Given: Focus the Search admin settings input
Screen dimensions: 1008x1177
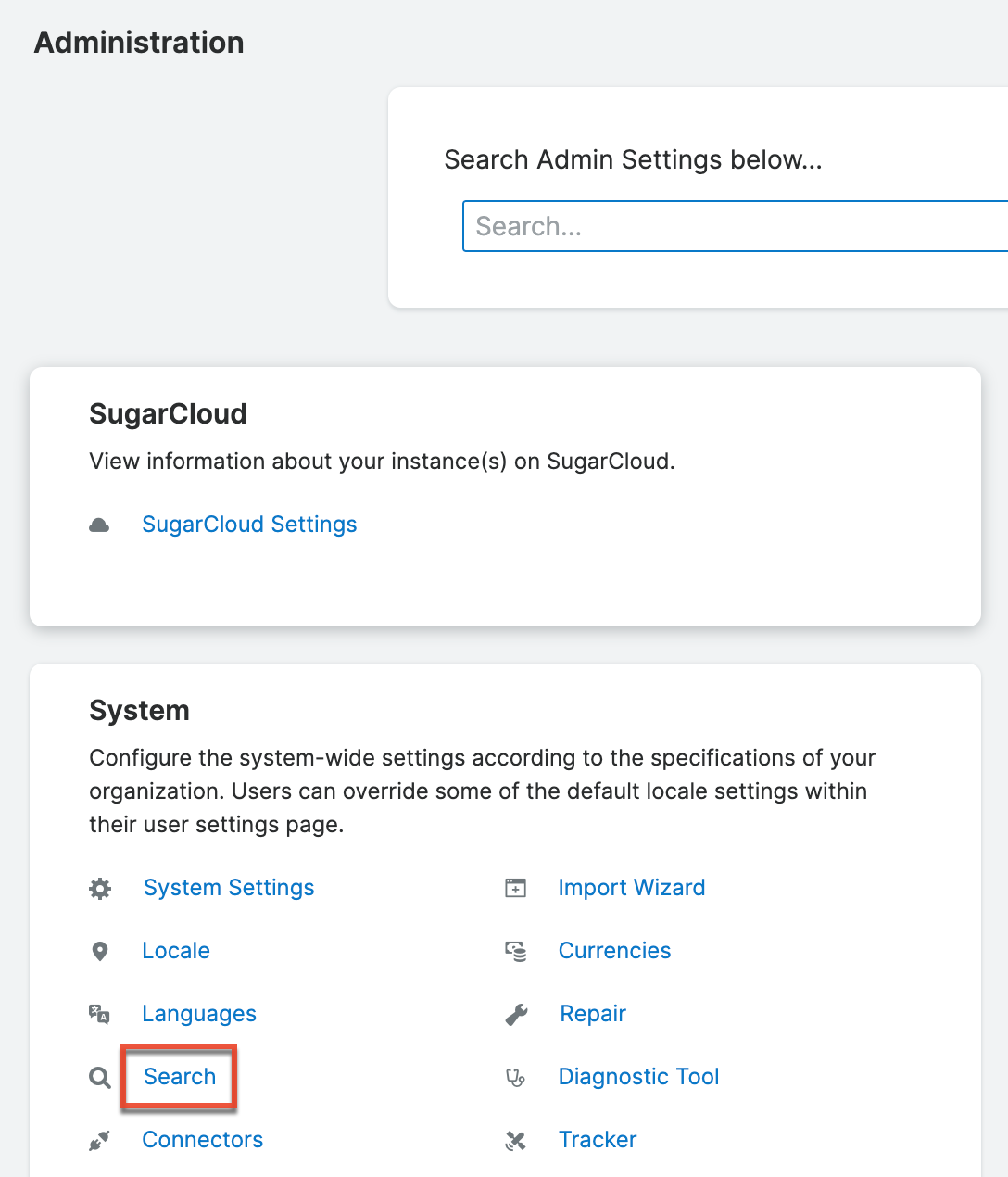Looking at the screenshot, I should (736, 226).
